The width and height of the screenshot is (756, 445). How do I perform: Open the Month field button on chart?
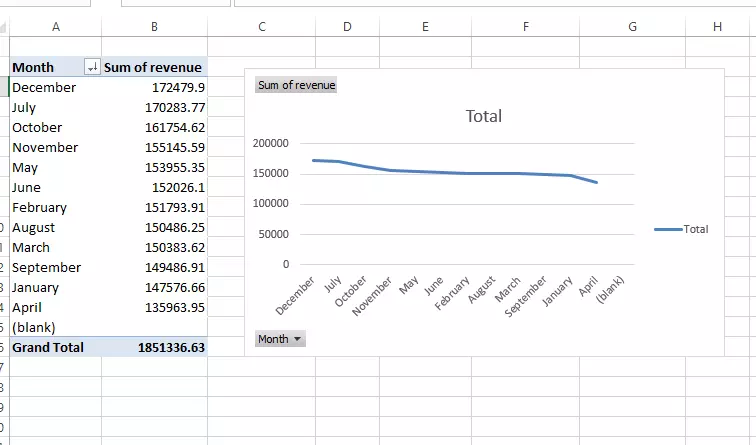pyautogui.click(x=280, y=339)
